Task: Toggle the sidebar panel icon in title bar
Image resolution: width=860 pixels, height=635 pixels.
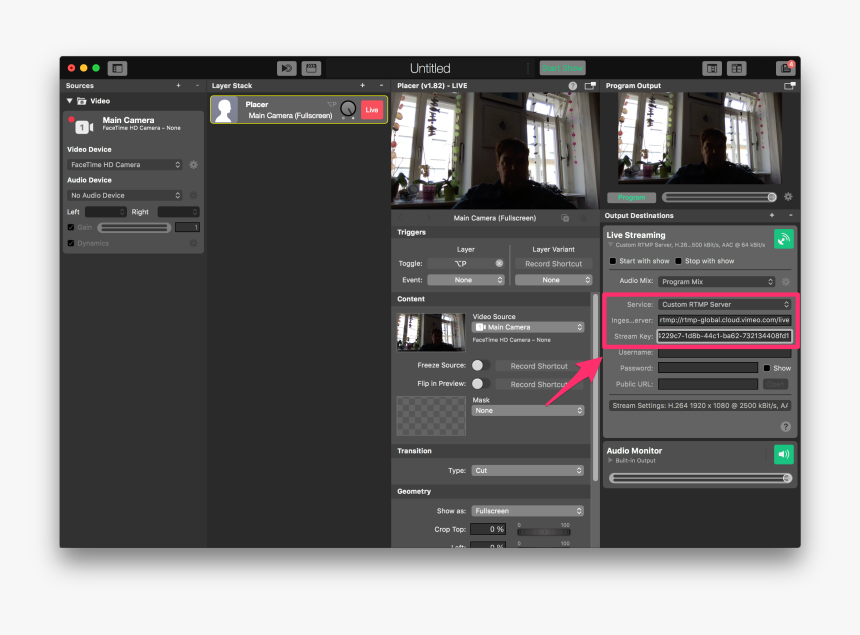Action: pyautogui.click(x=117, y=68)
